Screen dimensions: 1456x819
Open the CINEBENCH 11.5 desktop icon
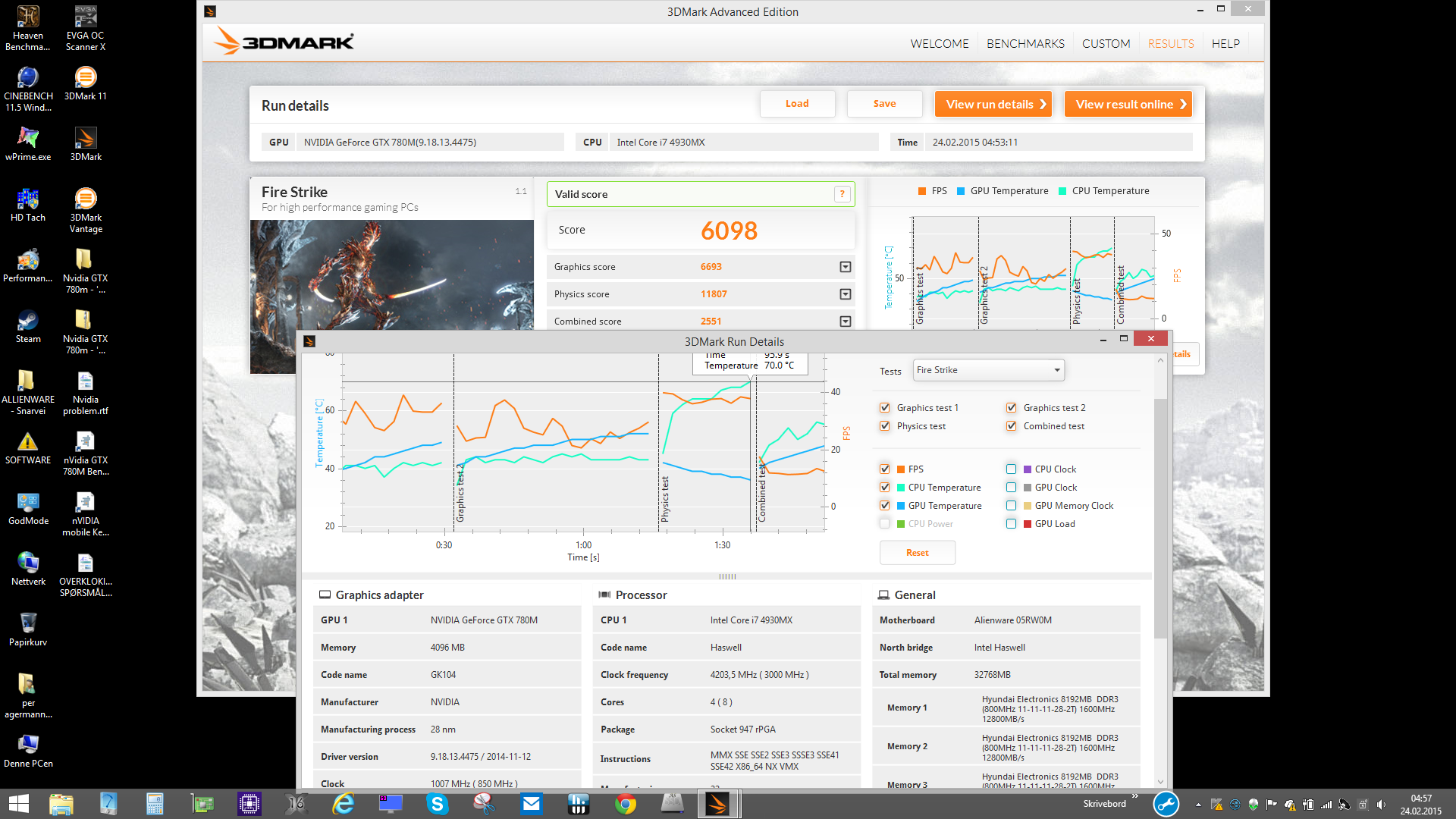click(28, 89)
